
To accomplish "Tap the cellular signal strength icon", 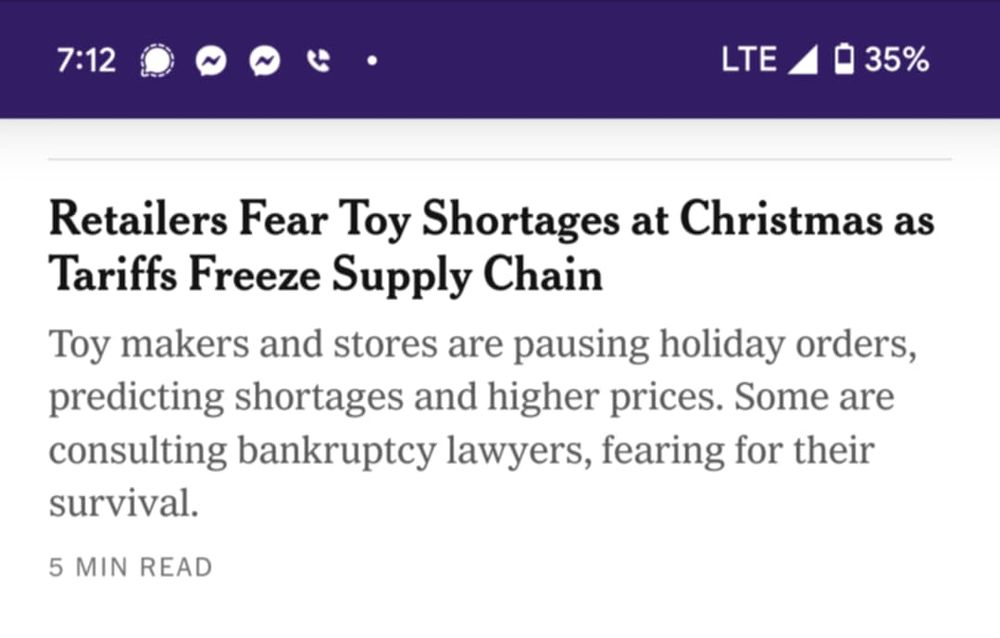I will click(x=803, y=60).
